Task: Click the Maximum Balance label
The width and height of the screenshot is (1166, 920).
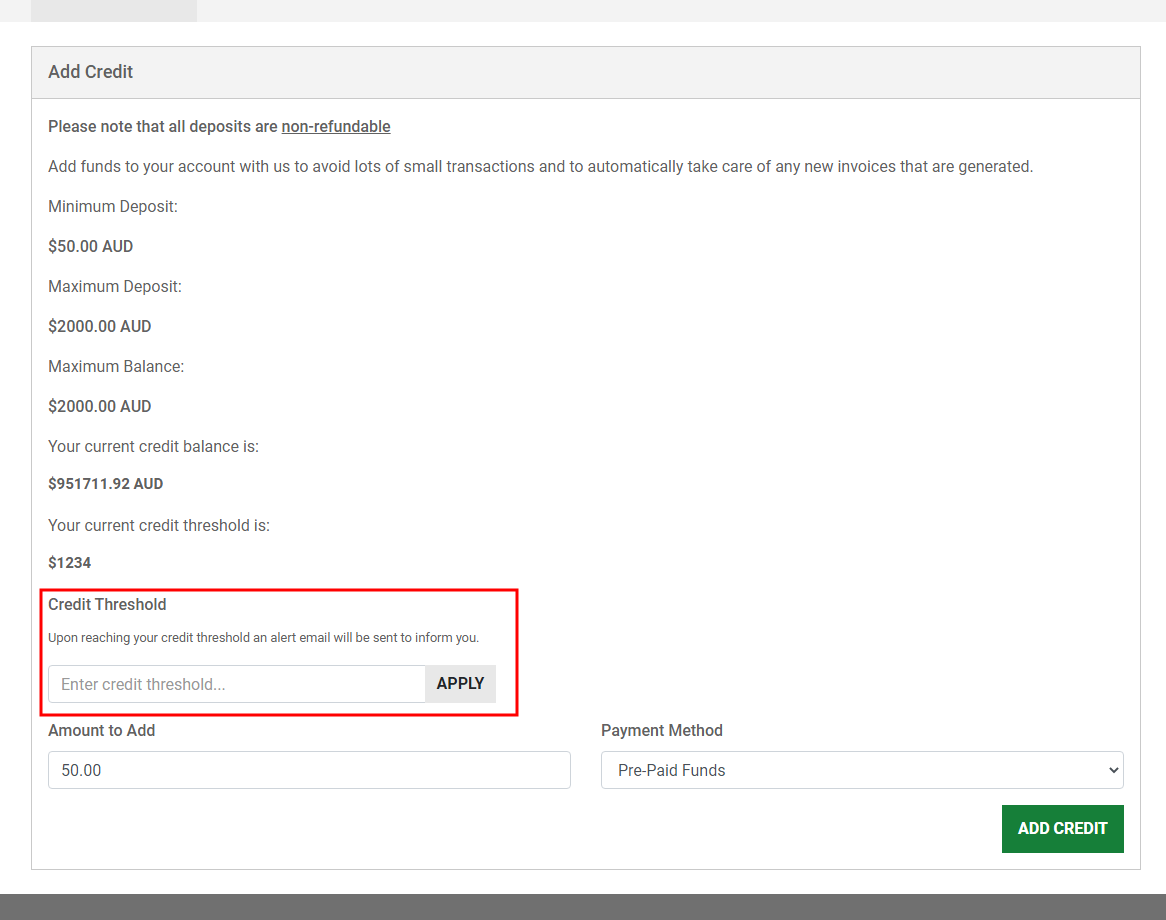Action: point(116,367)
